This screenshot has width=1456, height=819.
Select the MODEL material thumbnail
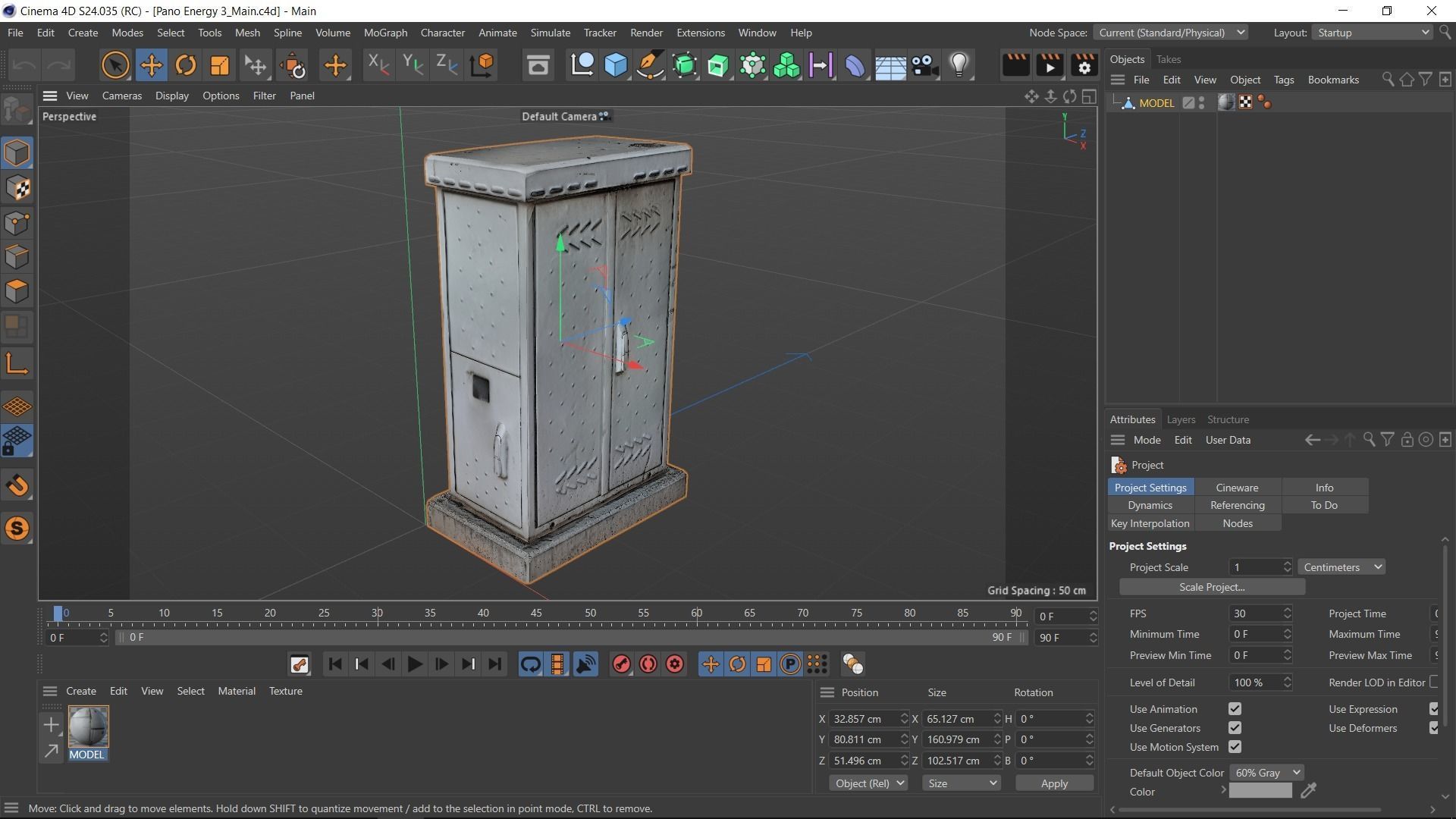pyautogui.click(x=88, y=726)
